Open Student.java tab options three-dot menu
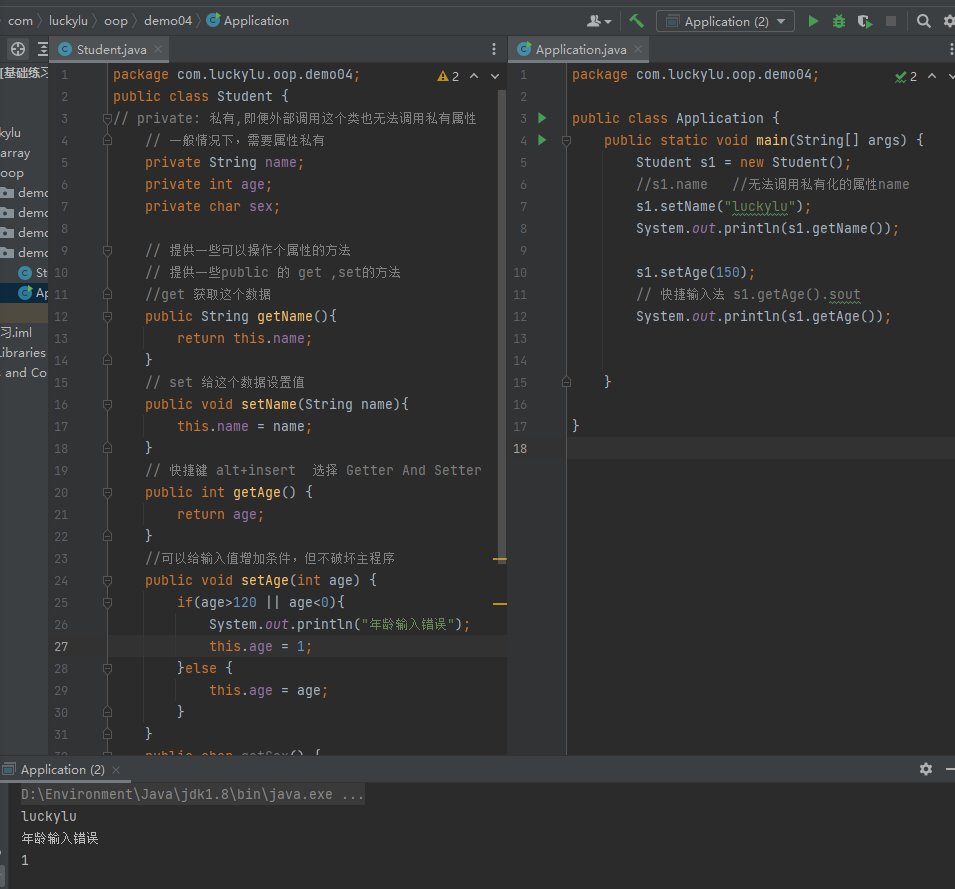955x889 pixels. (493, 49)
